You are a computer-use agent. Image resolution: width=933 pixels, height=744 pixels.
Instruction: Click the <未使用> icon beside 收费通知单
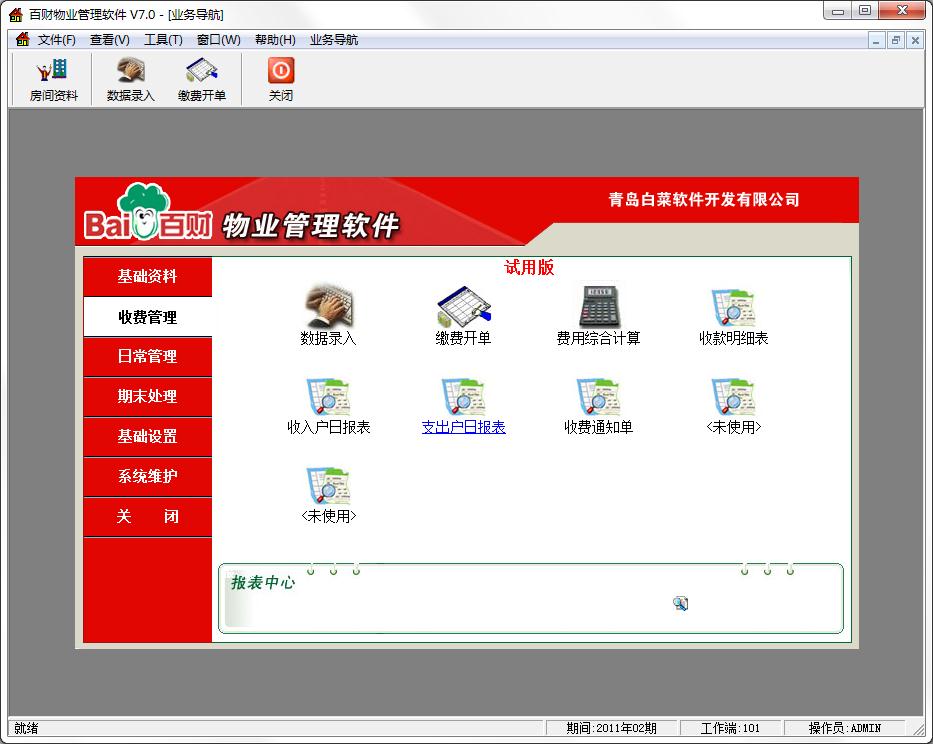734,396
